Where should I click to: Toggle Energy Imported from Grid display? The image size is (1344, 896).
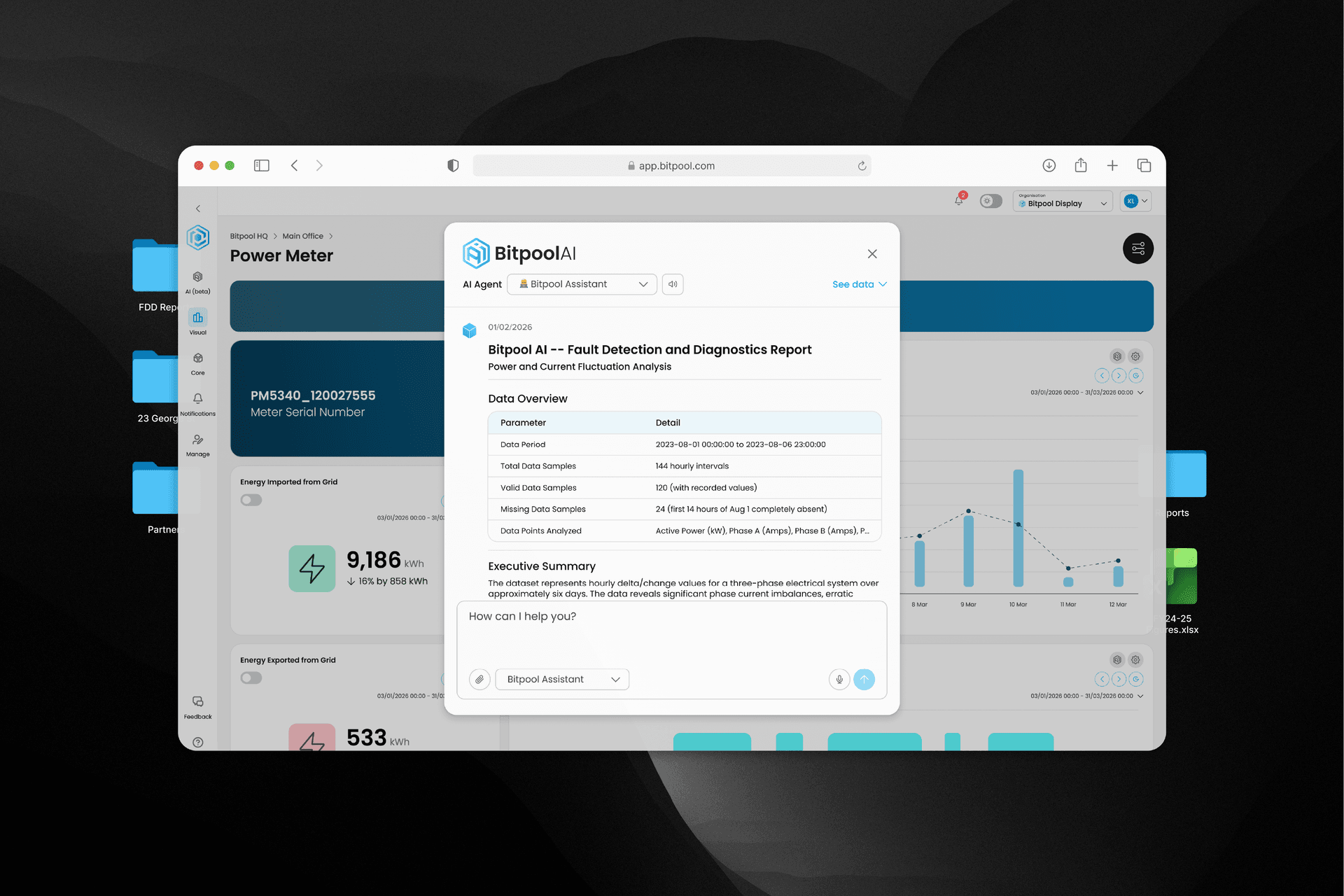coord(251,500)
